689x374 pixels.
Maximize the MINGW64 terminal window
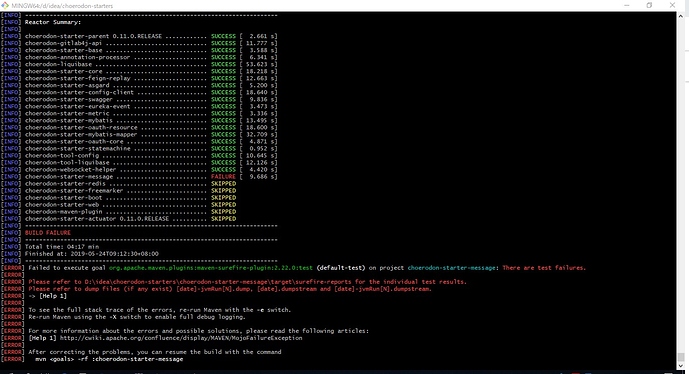coord(649,5)
